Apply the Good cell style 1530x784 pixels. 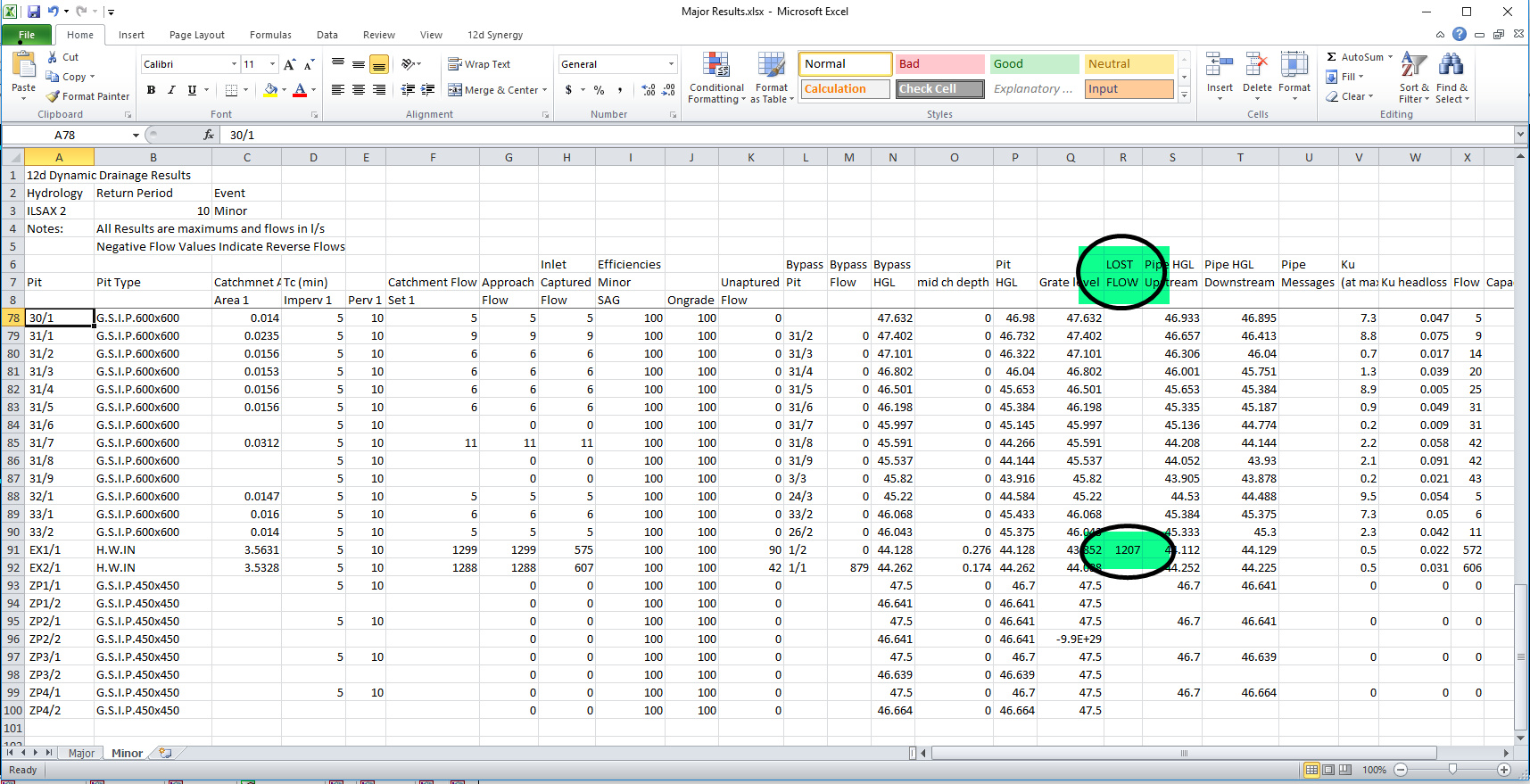click(1033, 64)
